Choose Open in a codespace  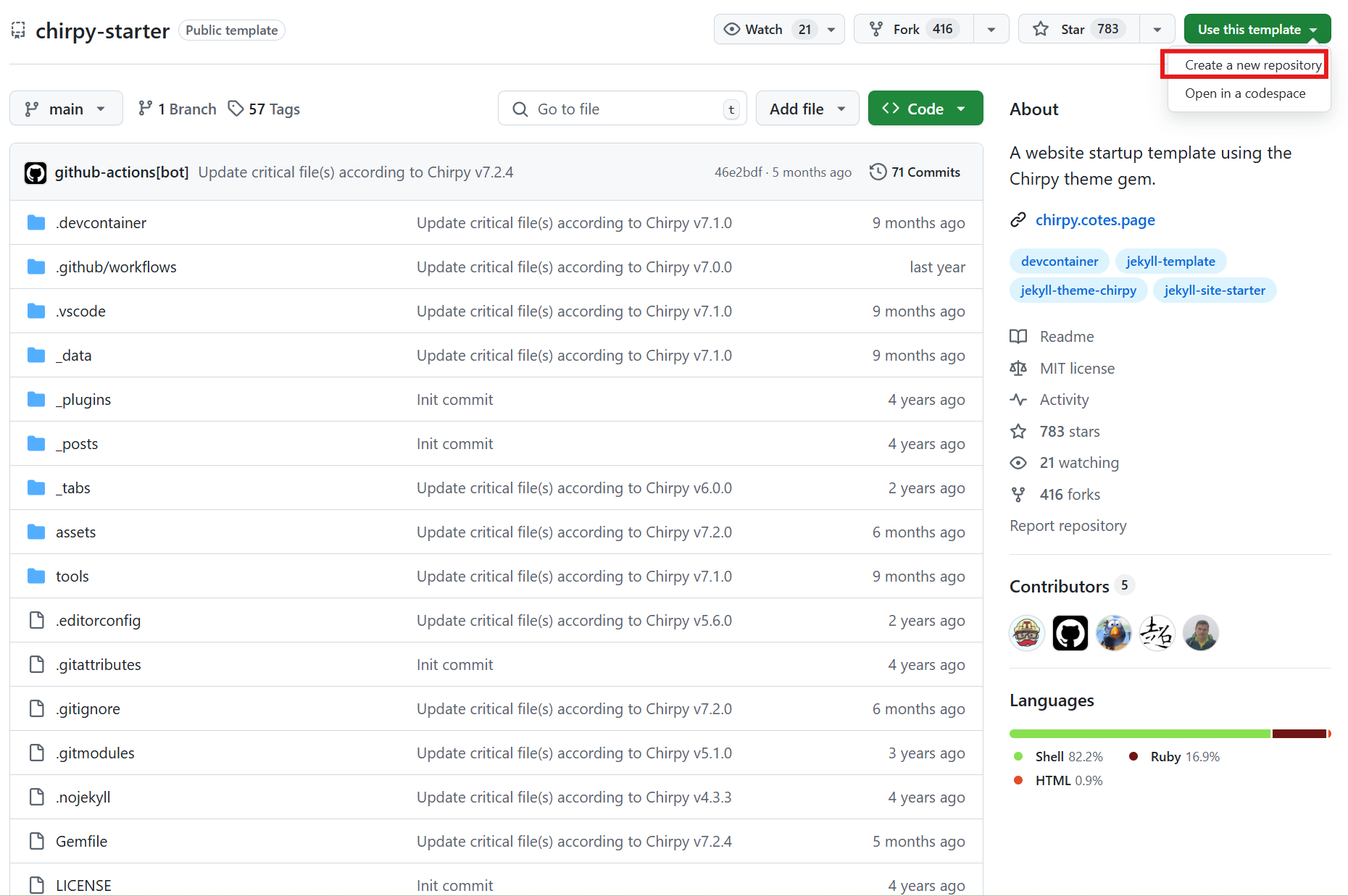tap(1244, 93)
